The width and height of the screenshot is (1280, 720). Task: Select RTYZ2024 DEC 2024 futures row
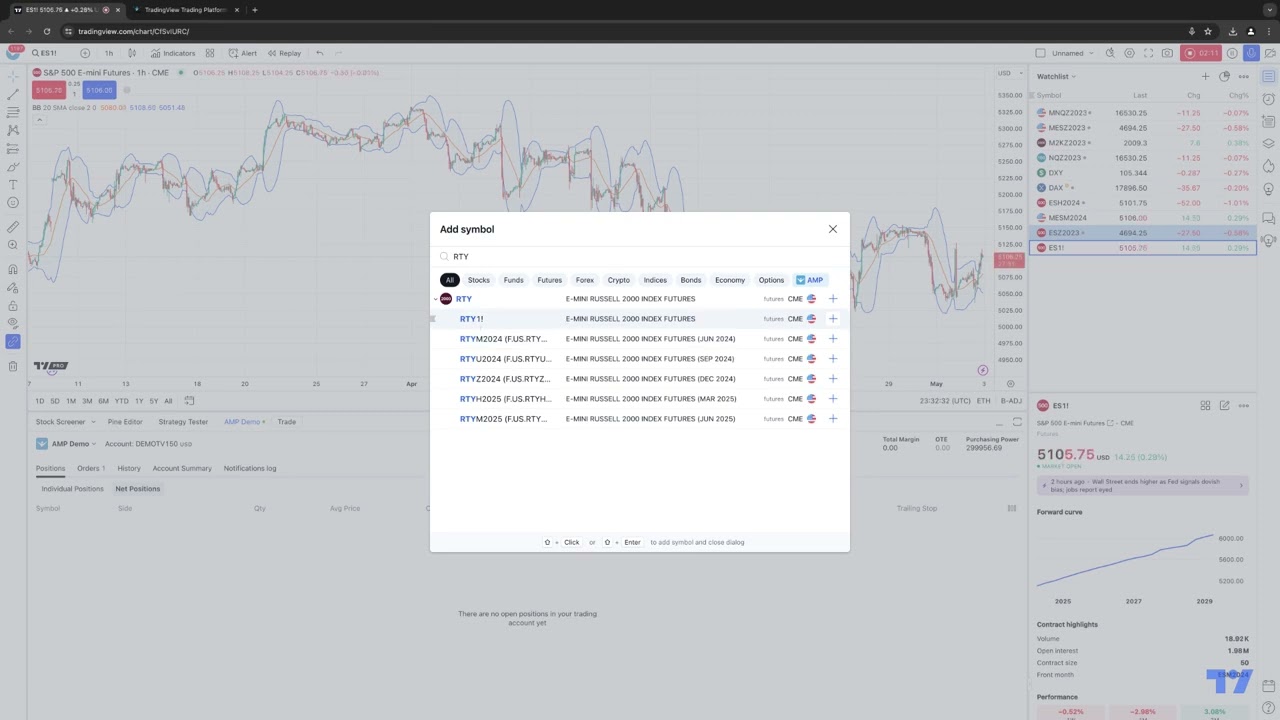click(x=640, y=379)
